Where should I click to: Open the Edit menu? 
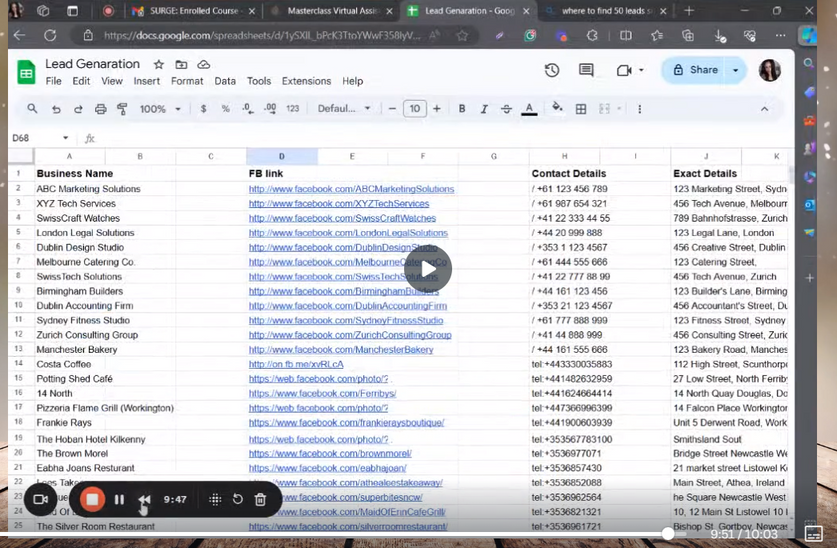(x=81, y=81)
